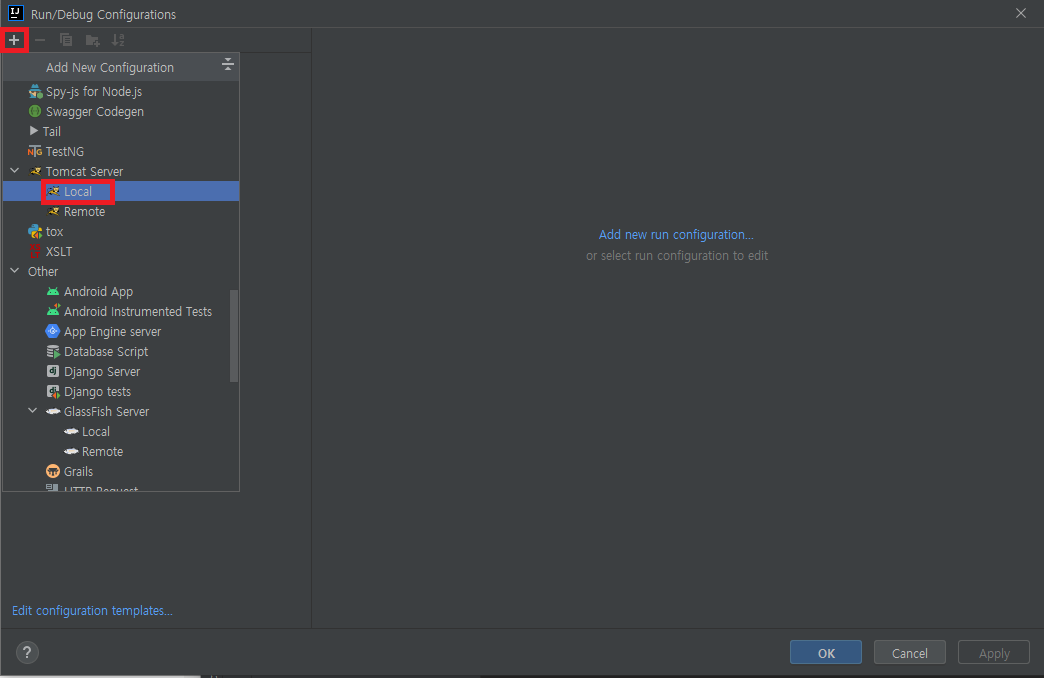Viewport: 1044px width, 678px height.
Task: Click the Database Script icon
Action: (53, 351)
